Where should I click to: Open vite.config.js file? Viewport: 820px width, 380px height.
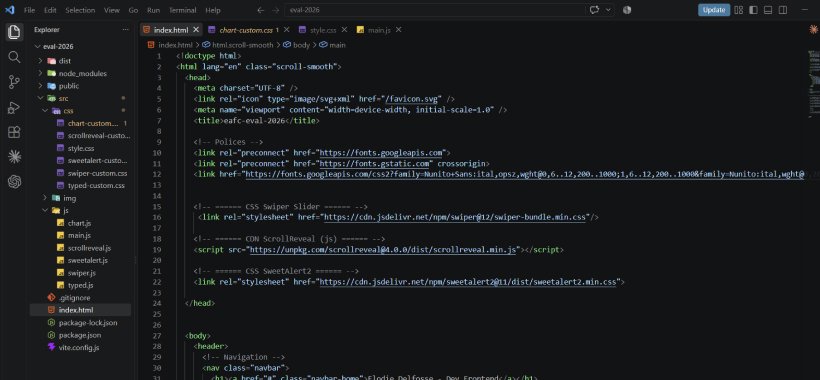pos(78,347)
